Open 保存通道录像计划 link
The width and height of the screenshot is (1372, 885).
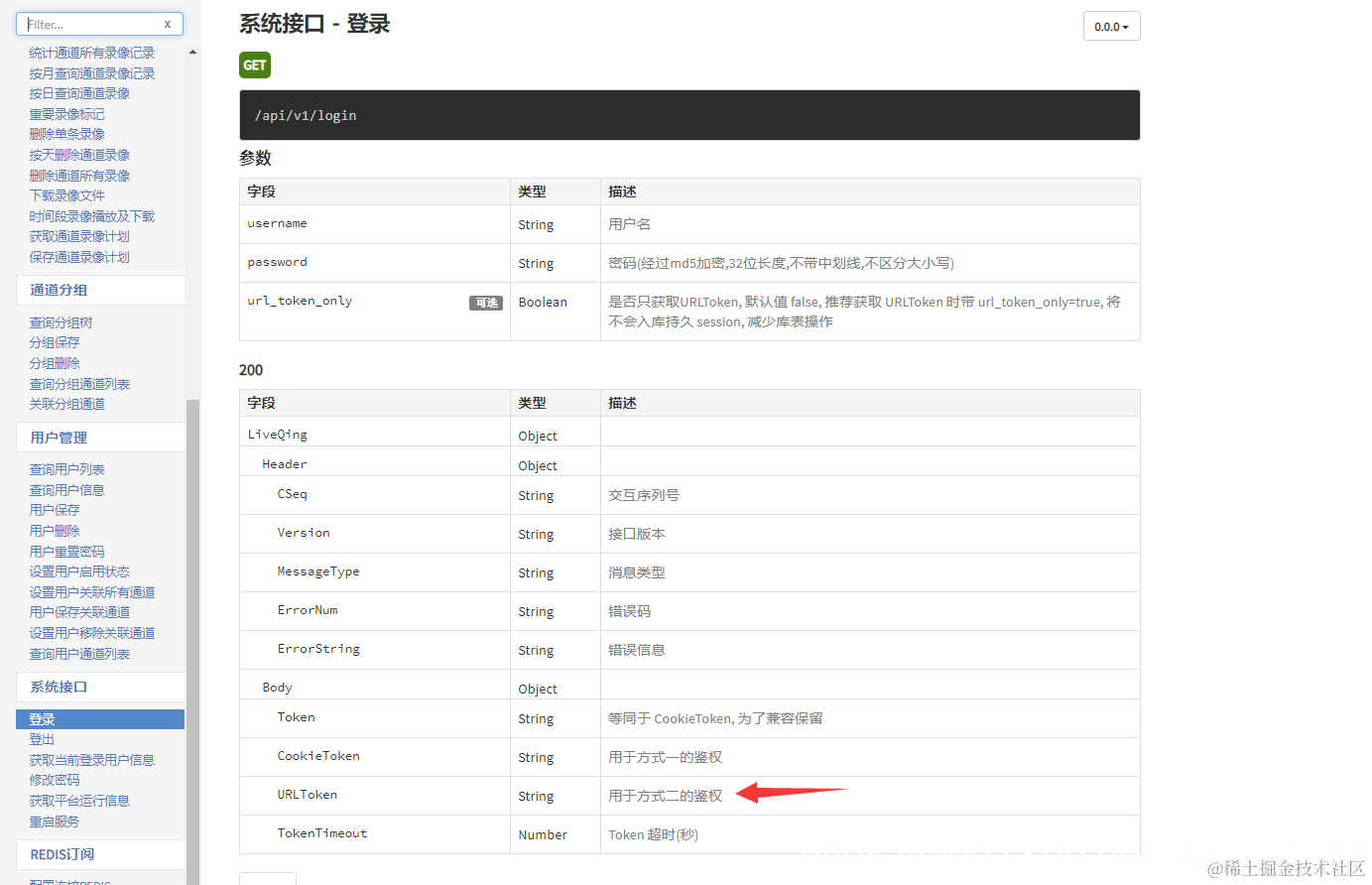79,257
